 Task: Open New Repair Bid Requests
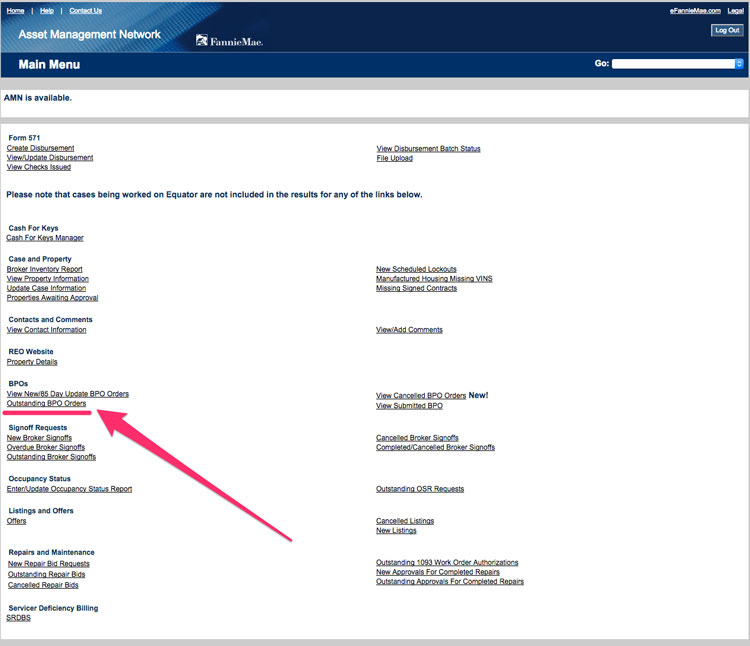pyautogui.click(x=48, y=564)
